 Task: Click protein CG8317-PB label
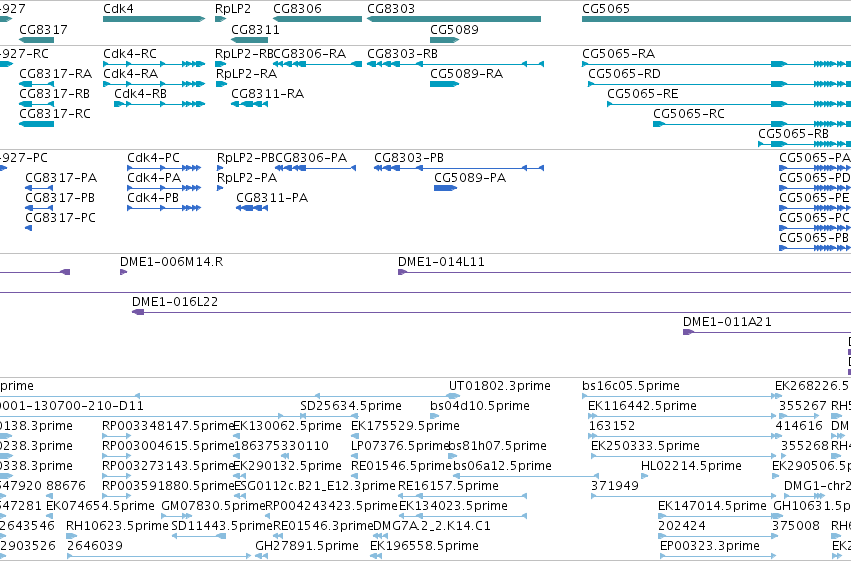click(60, 198)
